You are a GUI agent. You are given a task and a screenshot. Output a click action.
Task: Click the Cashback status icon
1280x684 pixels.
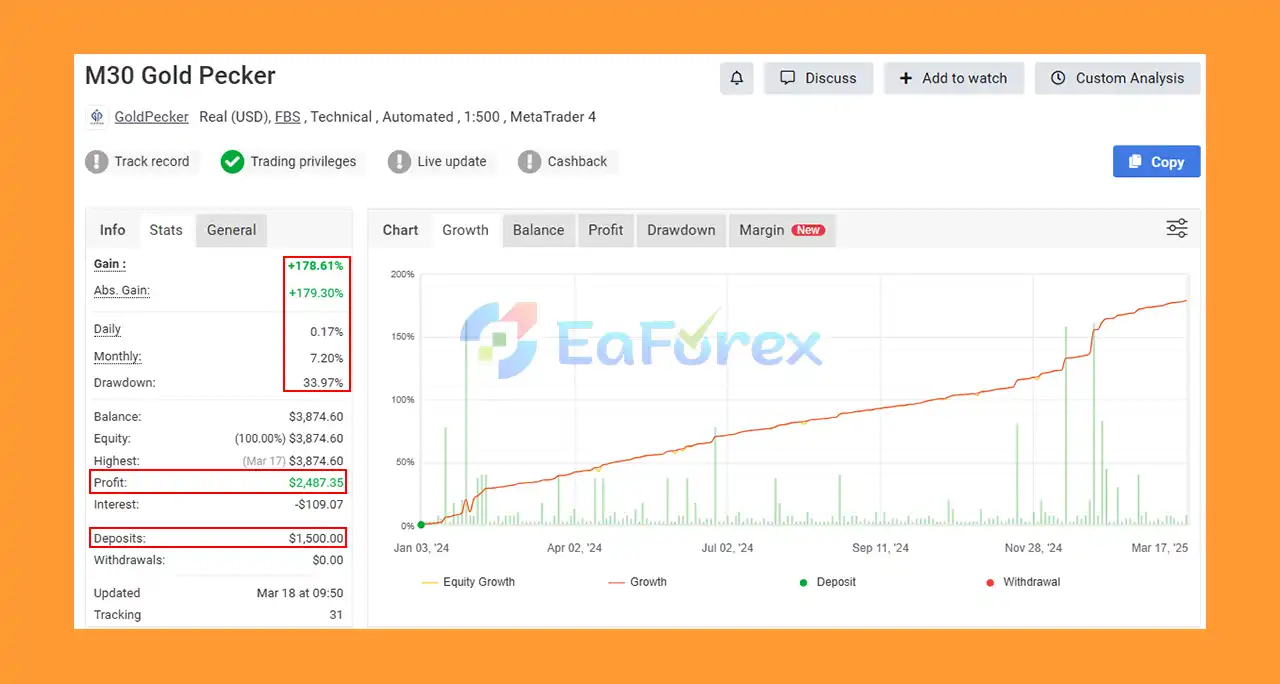click(529, 162)
